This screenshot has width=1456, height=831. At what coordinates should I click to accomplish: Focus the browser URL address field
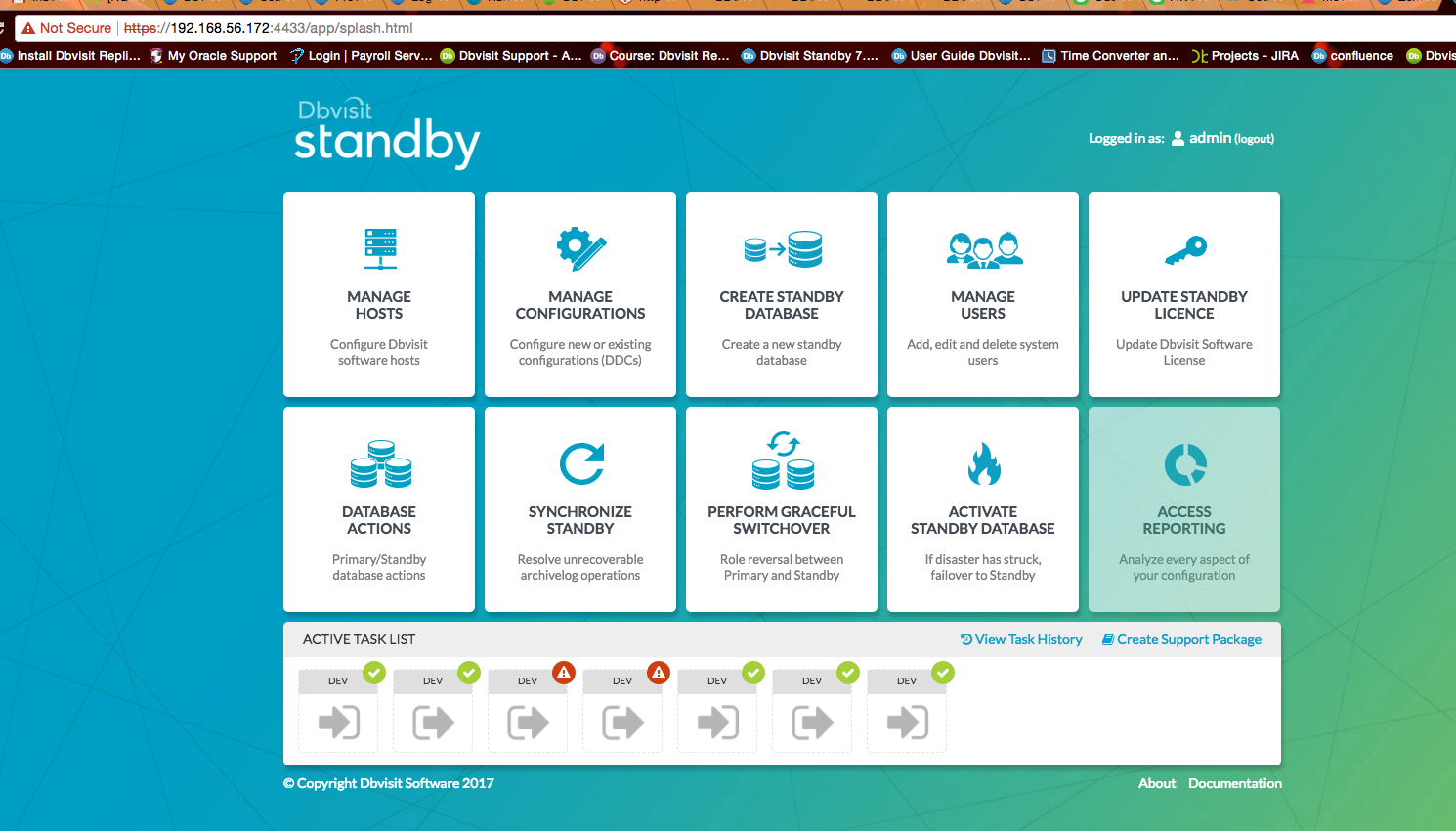click(x=733, y=28)
